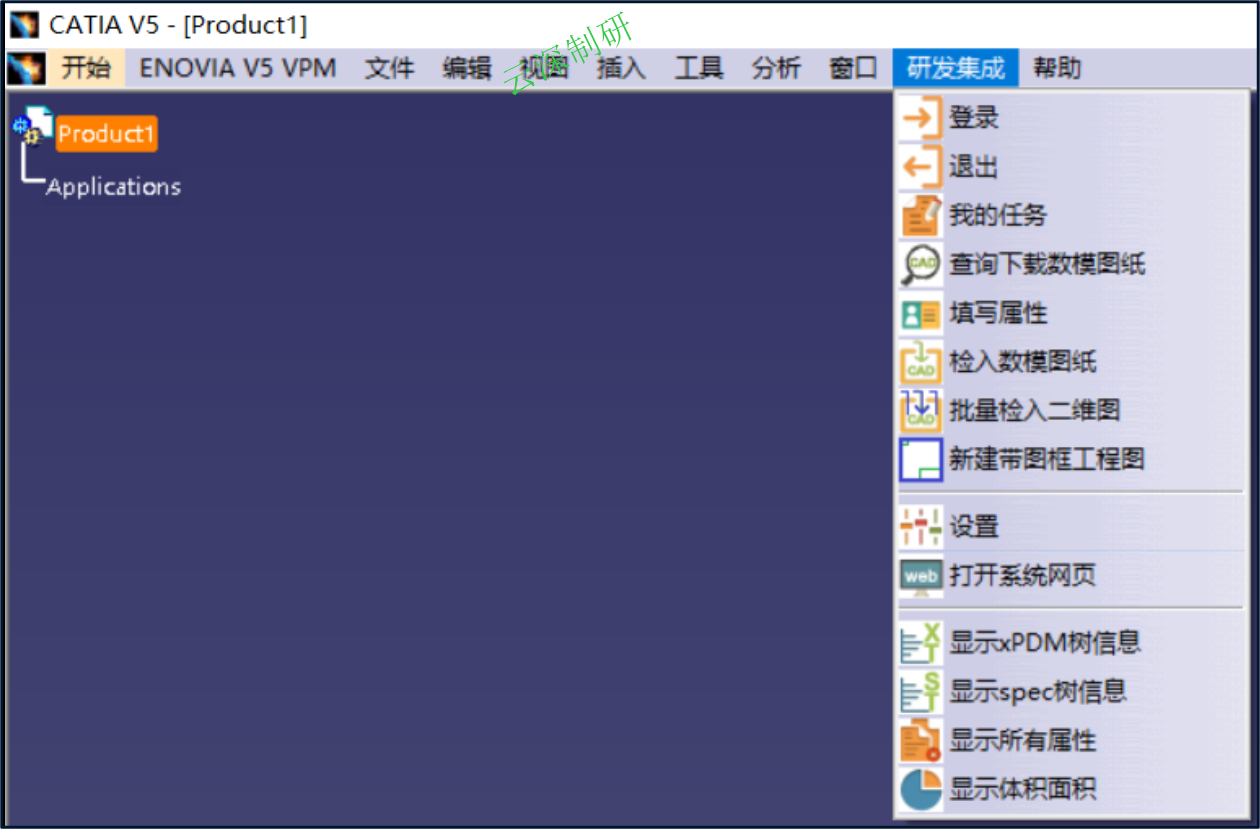Choose the 我的任务 menu entry text
1260x829 pixels.
tap(998, 215)
